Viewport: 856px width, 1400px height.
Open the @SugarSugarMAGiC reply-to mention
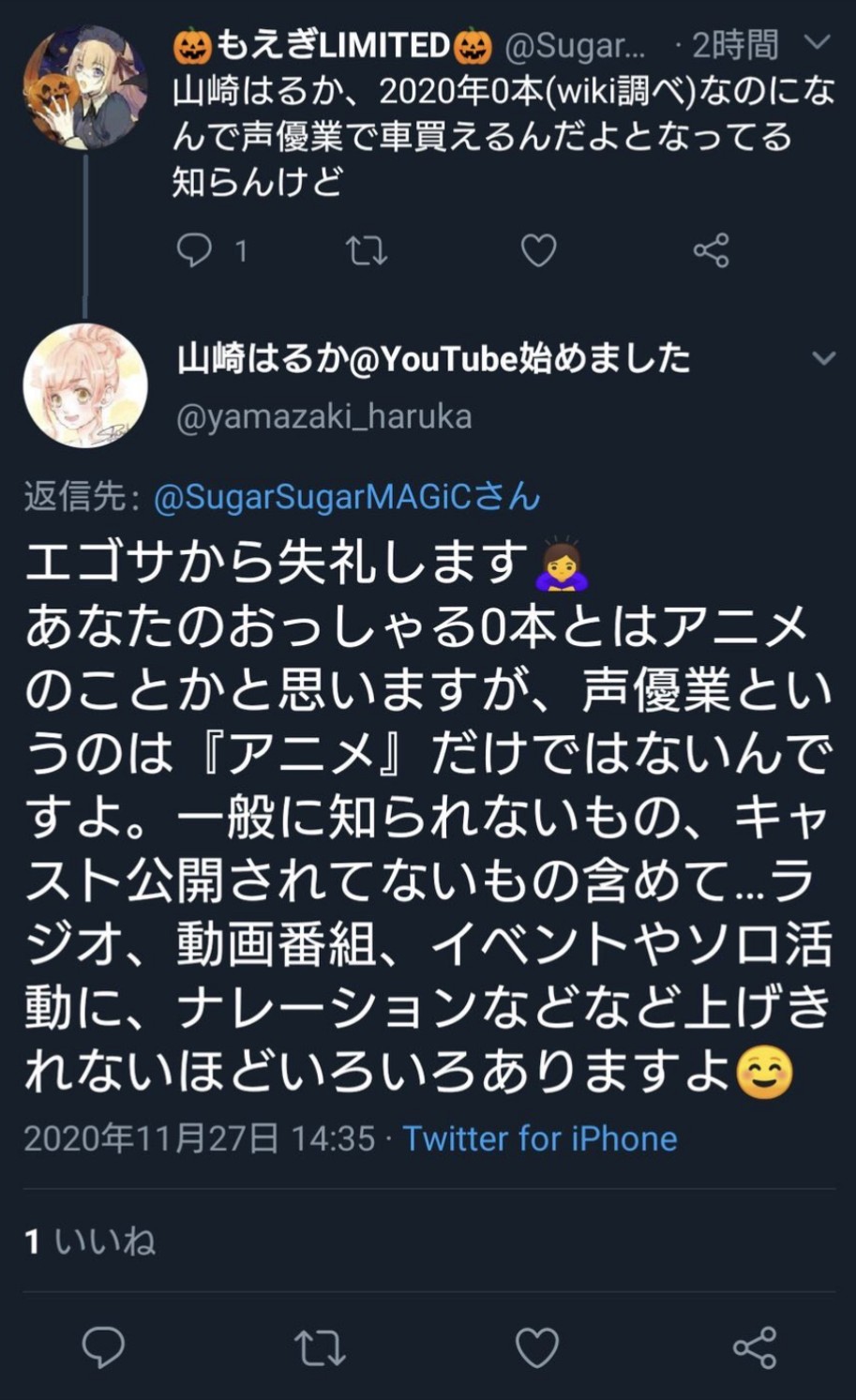click(346, 498)
